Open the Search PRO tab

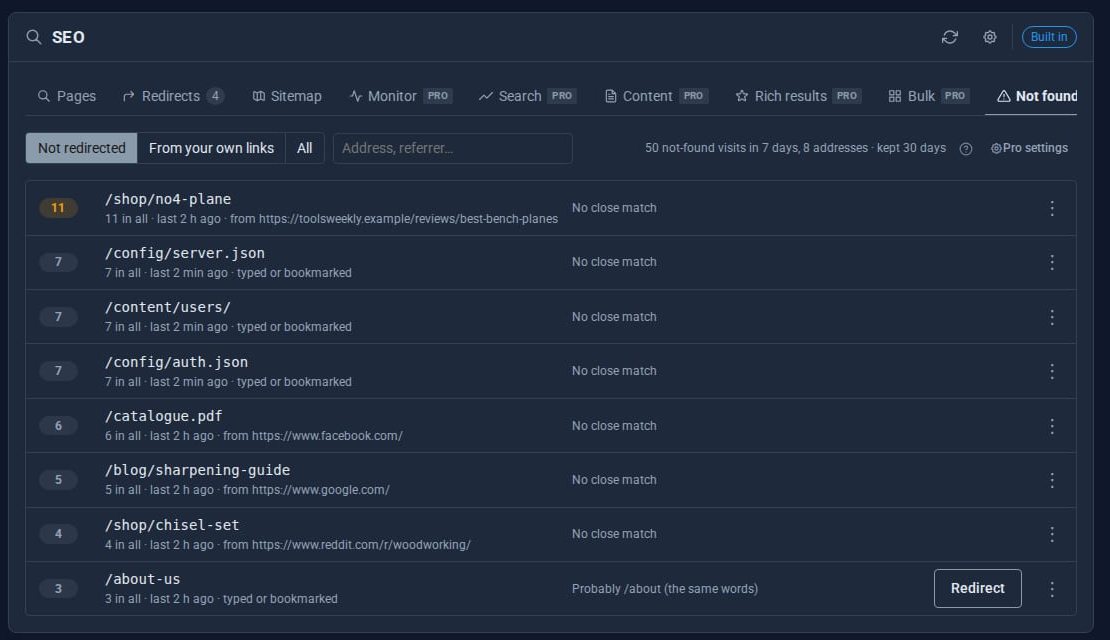527,96
